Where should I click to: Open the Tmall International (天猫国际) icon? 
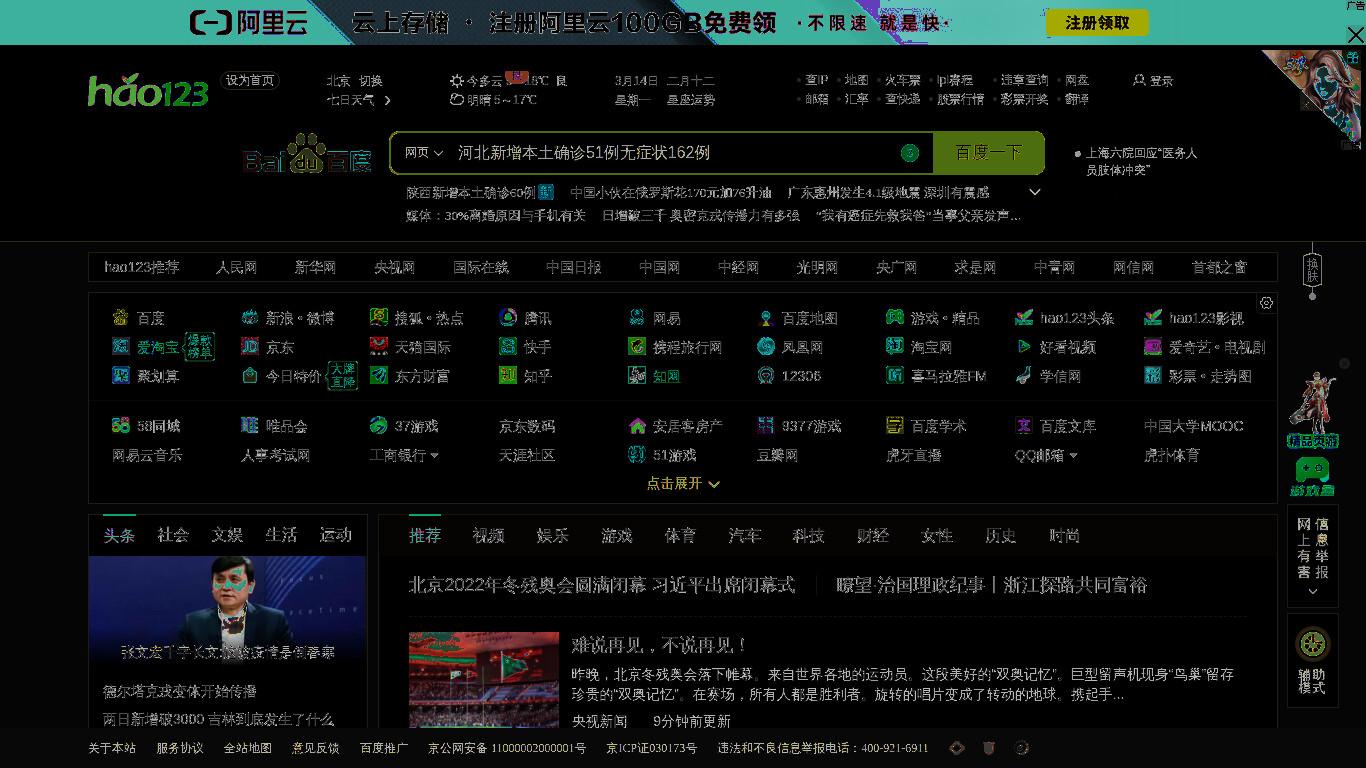pyautogui.click(x=378, y=347)
